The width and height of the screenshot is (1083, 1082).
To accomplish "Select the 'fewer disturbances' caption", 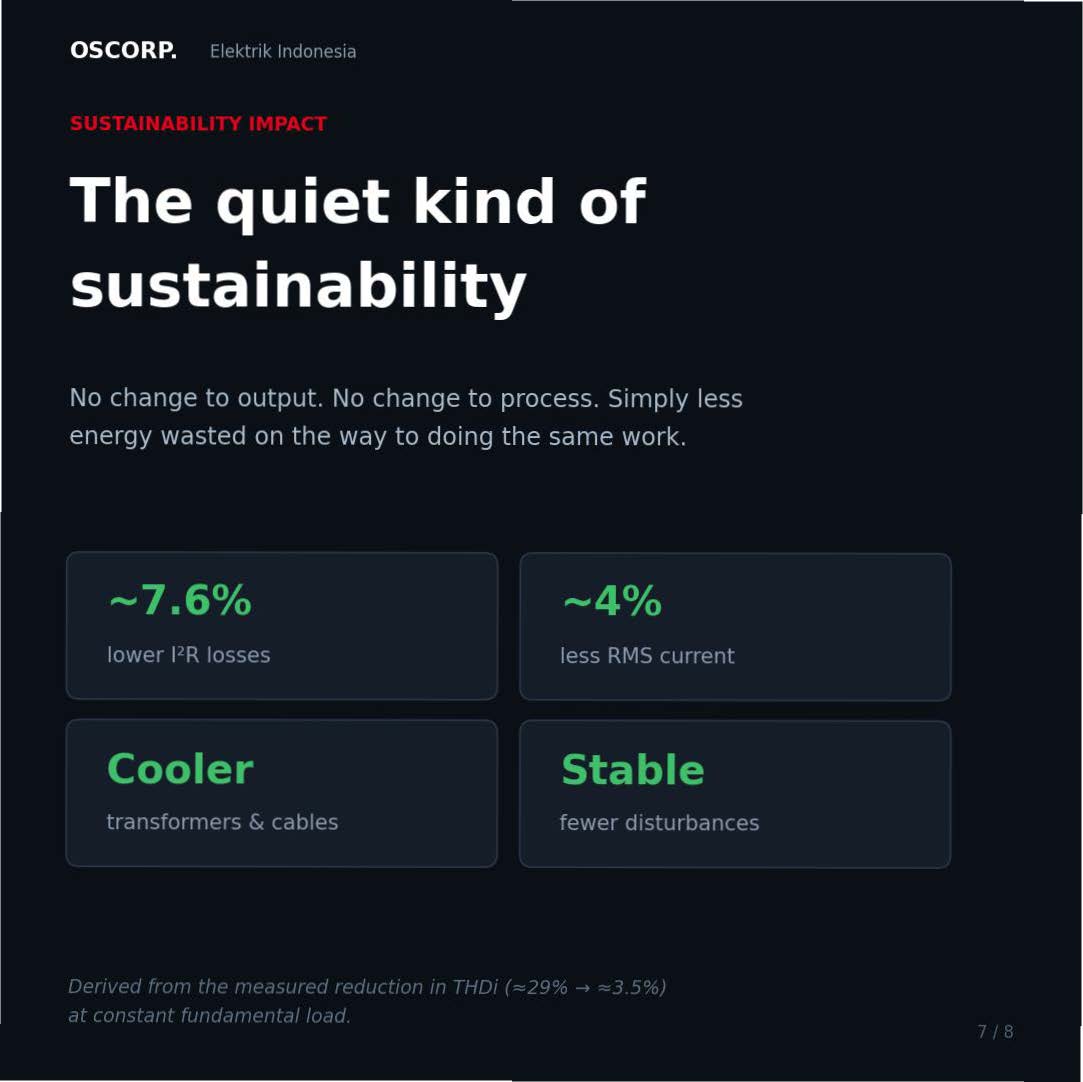I will [660, 822].
